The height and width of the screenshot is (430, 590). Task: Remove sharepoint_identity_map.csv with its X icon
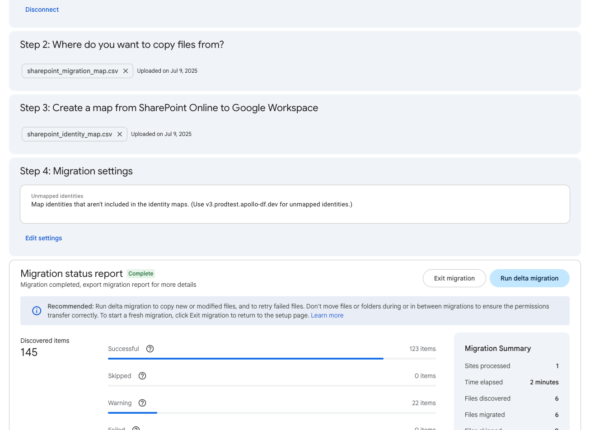[x=120, y=134]
